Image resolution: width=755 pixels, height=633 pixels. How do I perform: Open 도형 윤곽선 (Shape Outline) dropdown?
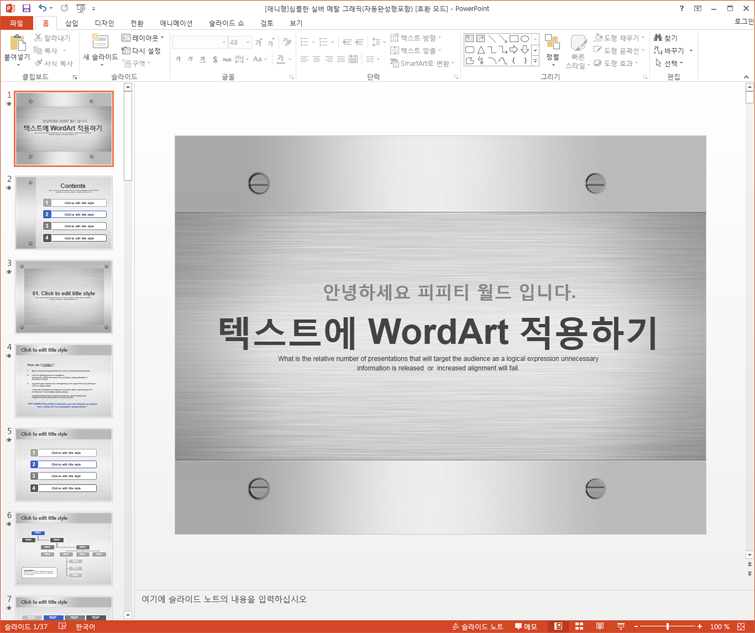pos(619,50)
